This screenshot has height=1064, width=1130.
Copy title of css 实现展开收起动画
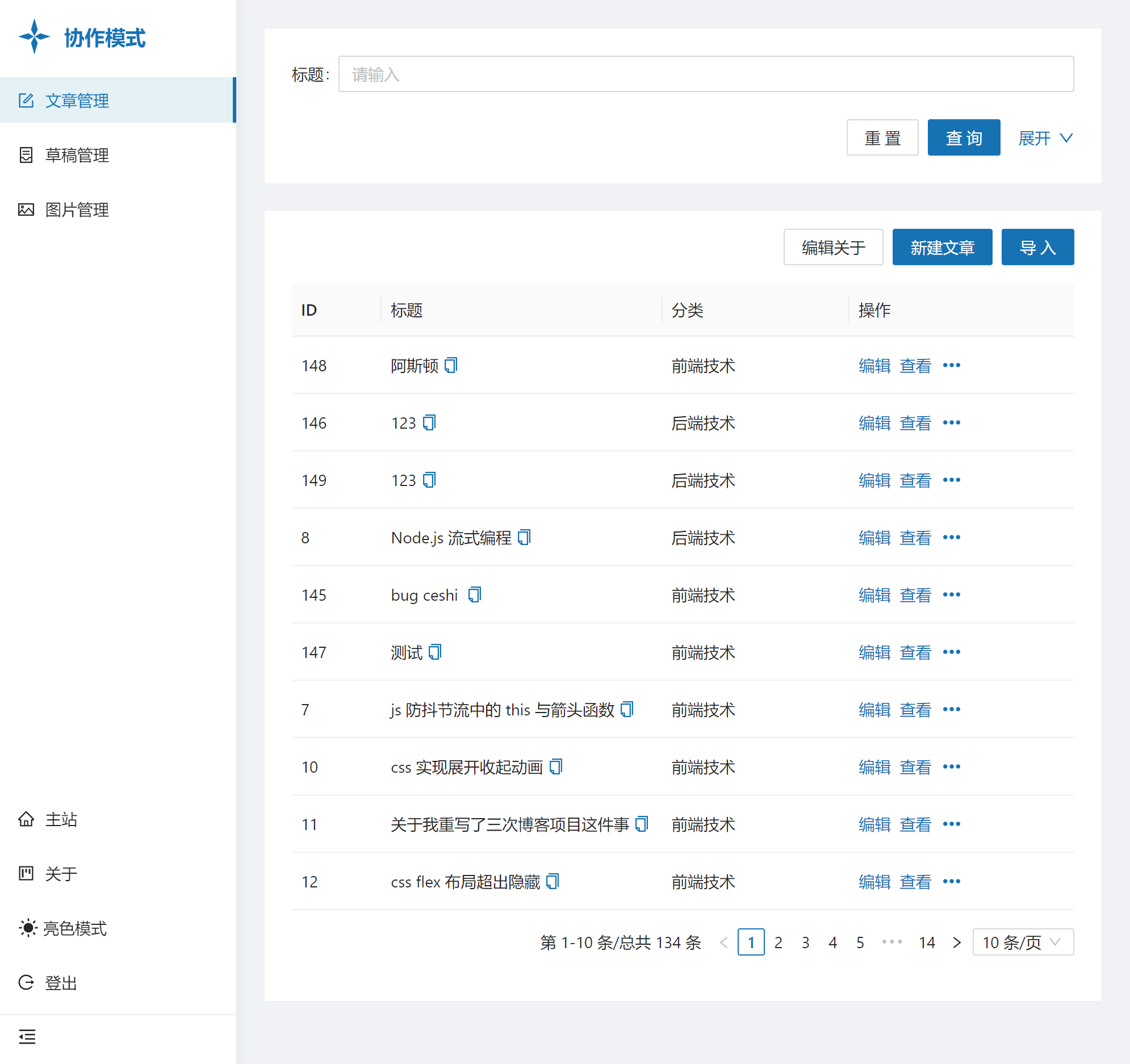tap(556, 766)
